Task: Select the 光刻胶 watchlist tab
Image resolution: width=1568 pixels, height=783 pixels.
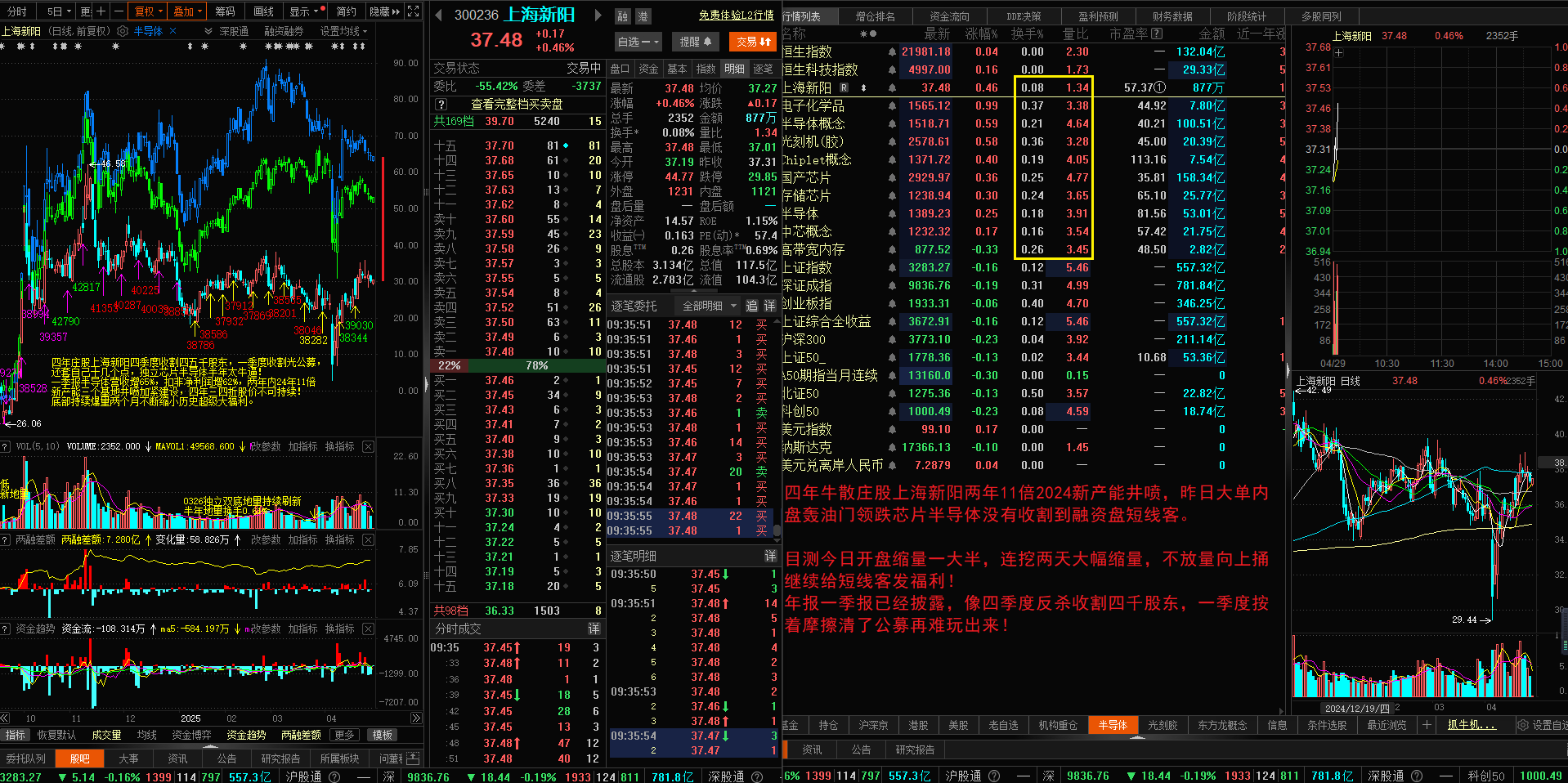Action: [x=1162, y=725]
